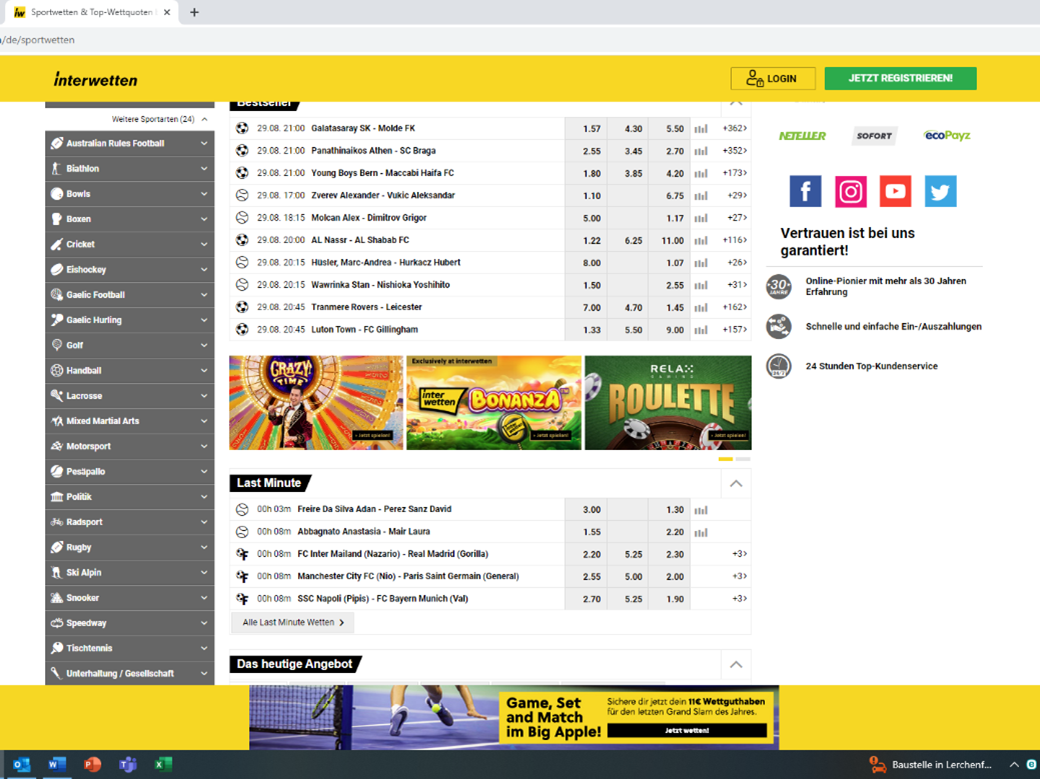Collapse the Last Minute section
The width and height of the screenshot is (1040, 779).
click(736, 484)
